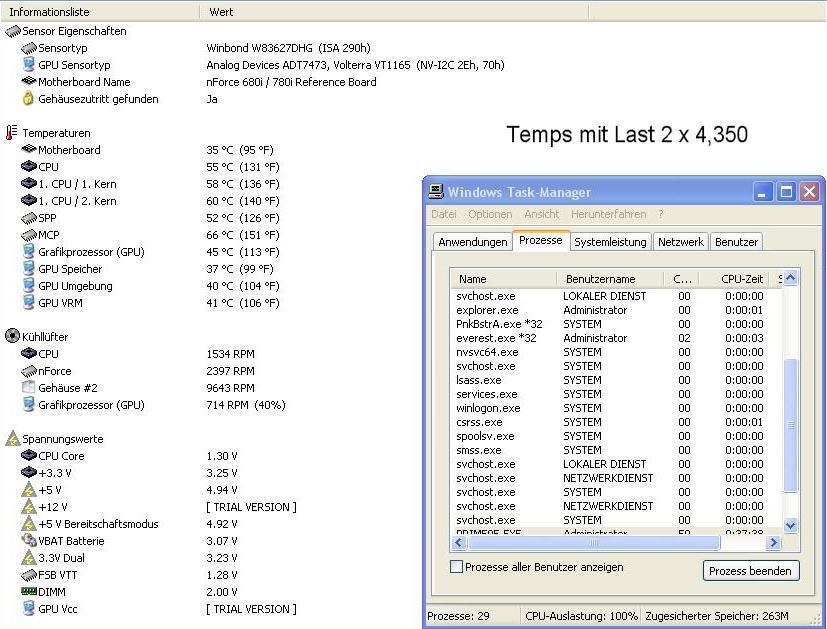The width and height of the screenshot is (827, 629).
Task: Toggle Prozesse aller Benutzer anzeigen checkbox
Action: (456, 567)
